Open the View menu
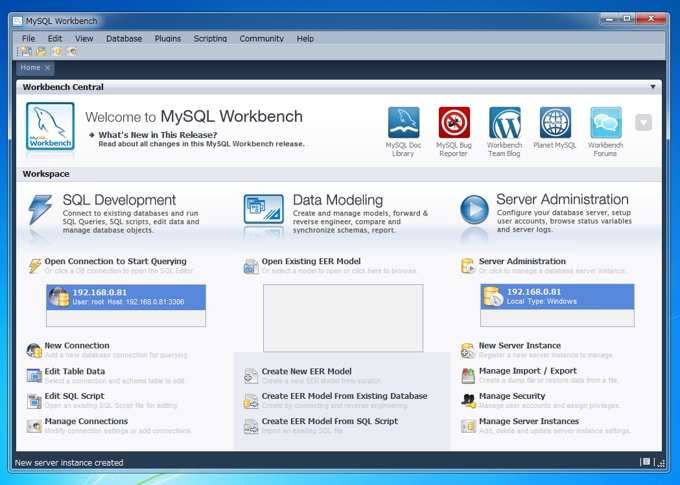This screenshot has height=485, width=680. click(x=84, y=39)
